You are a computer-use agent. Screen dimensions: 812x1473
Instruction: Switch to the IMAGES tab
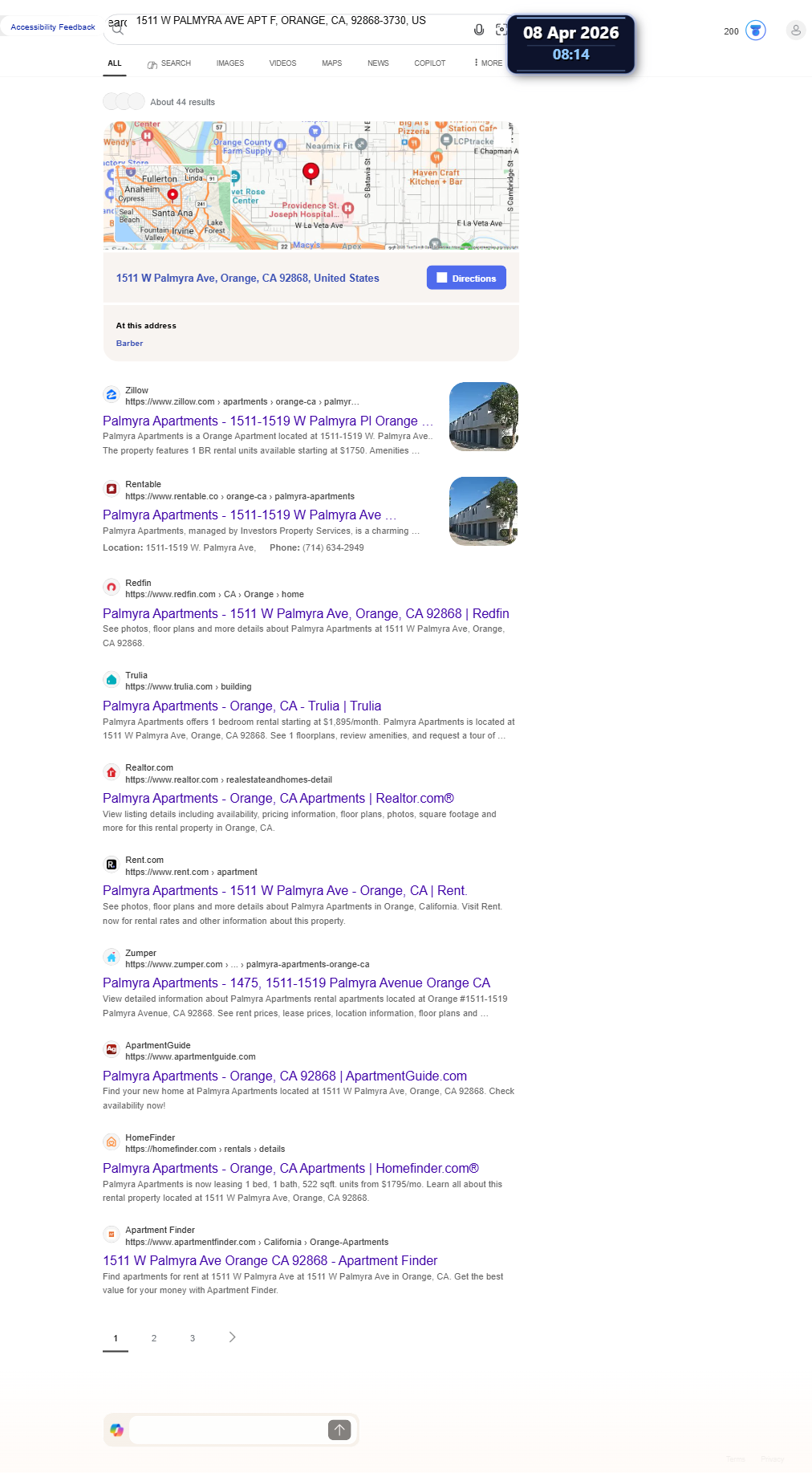230,63
